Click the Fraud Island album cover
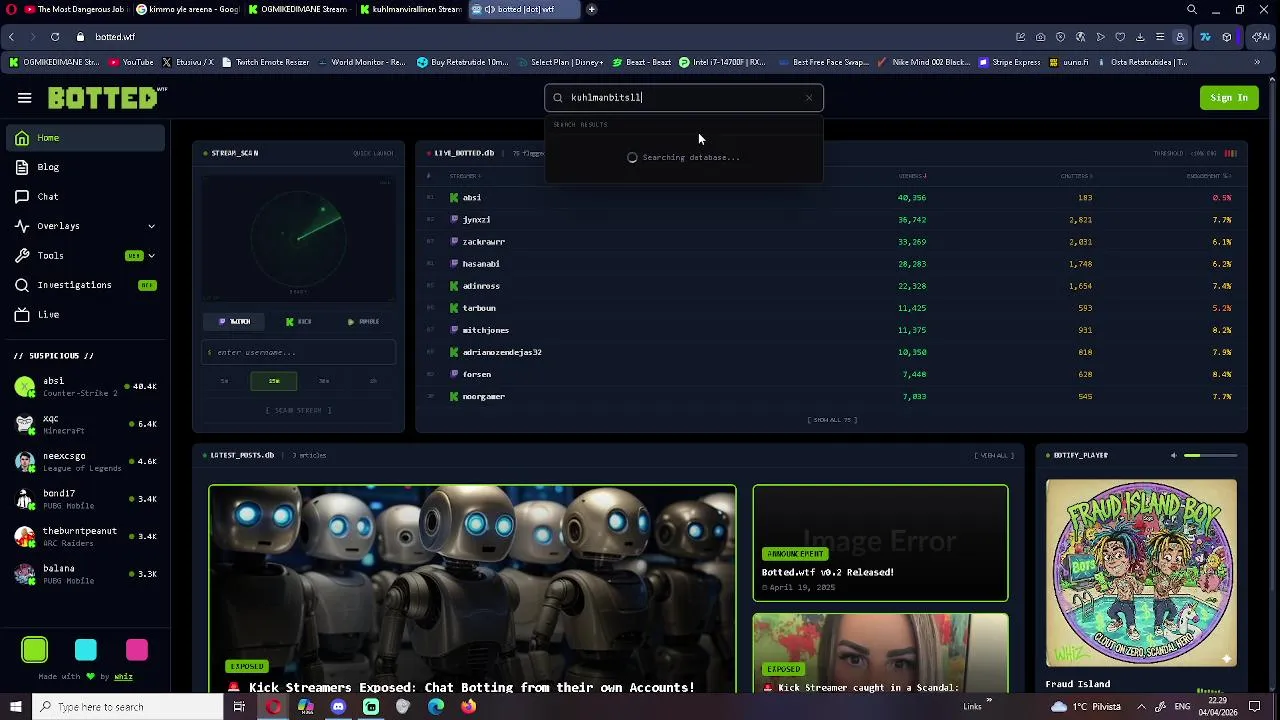 coord(1141,573)
